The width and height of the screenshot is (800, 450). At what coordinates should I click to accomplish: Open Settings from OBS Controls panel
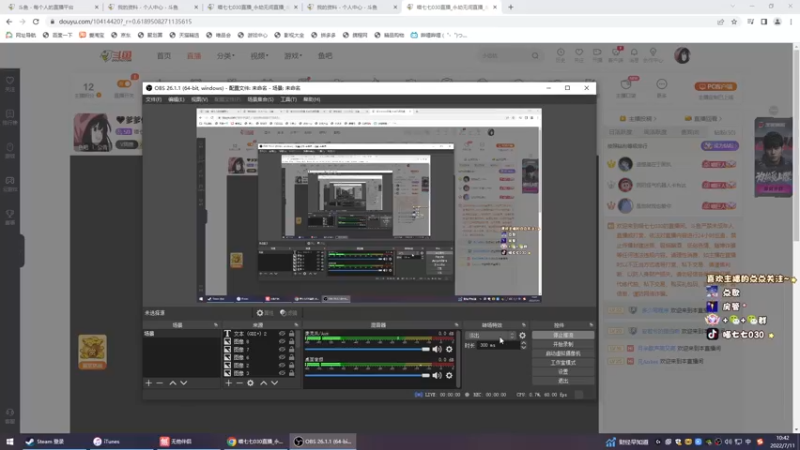point(563,372)
